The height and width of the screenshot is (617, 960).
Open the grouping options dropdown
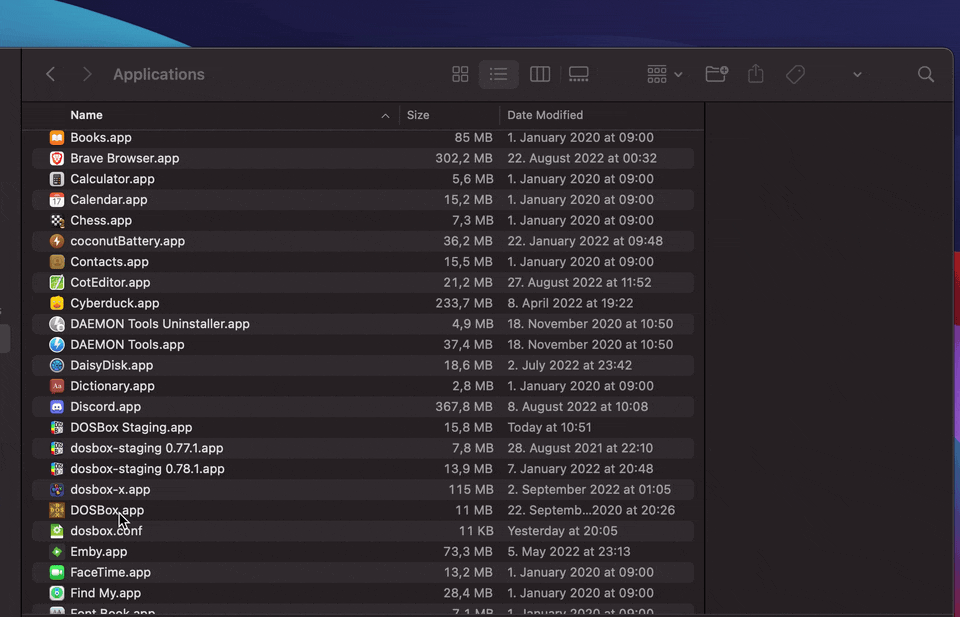(x=662, y=74)
